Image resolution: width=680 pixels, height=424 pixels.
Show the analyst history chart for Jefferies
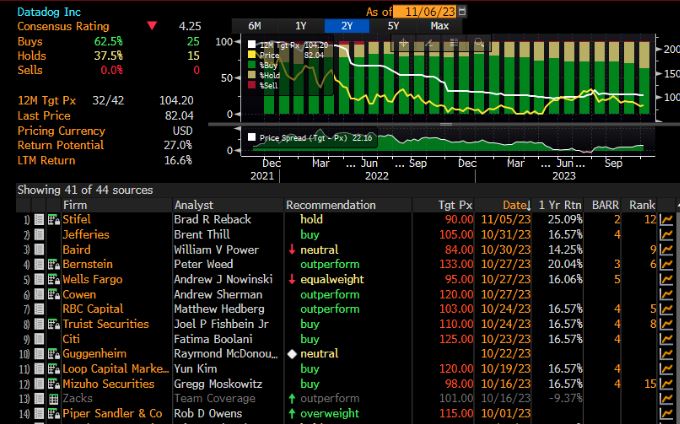(666, 235)
